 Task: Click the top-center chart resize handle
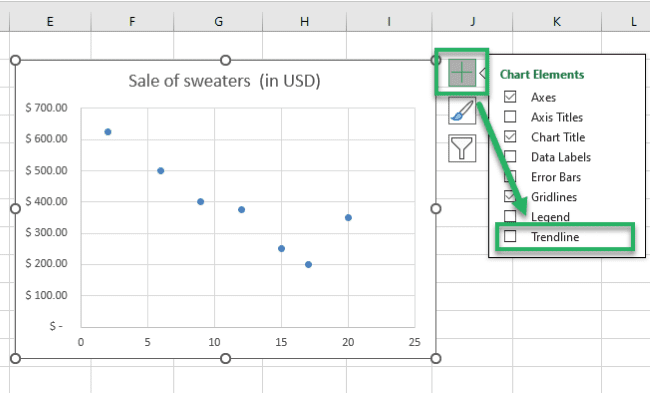(225, 61)
